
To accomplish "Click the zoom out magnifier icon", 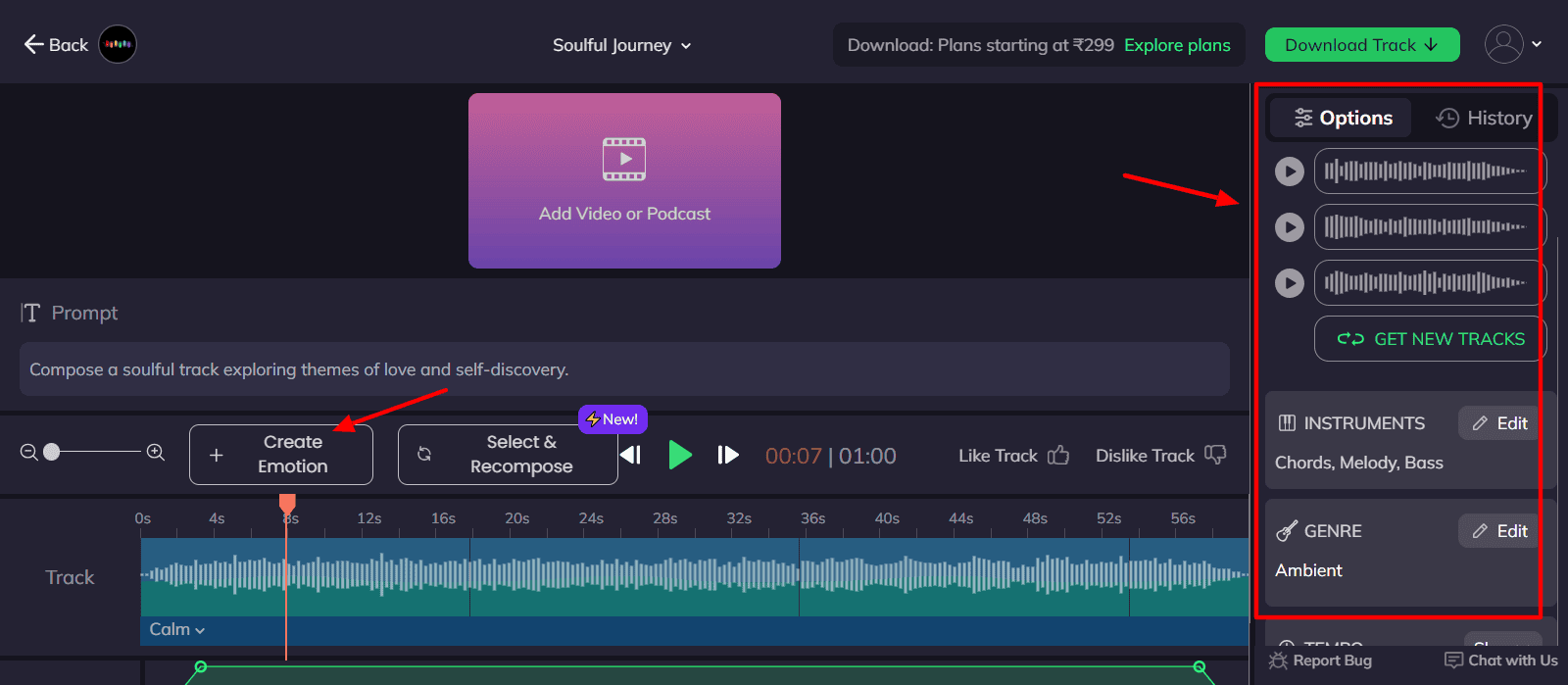I will (x=29, y=452).
